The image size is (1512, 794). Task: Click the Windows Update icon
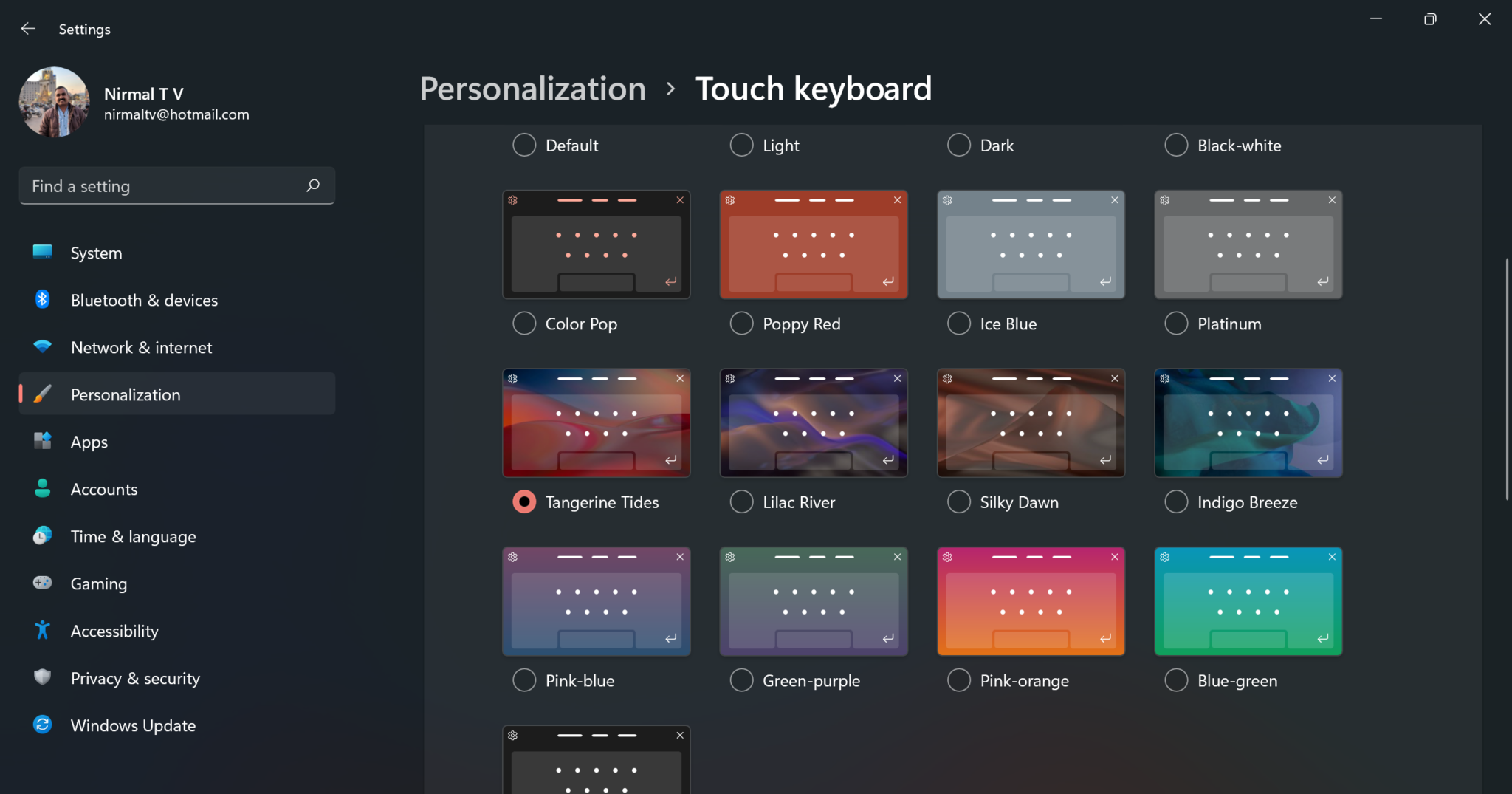coord(42,725)
